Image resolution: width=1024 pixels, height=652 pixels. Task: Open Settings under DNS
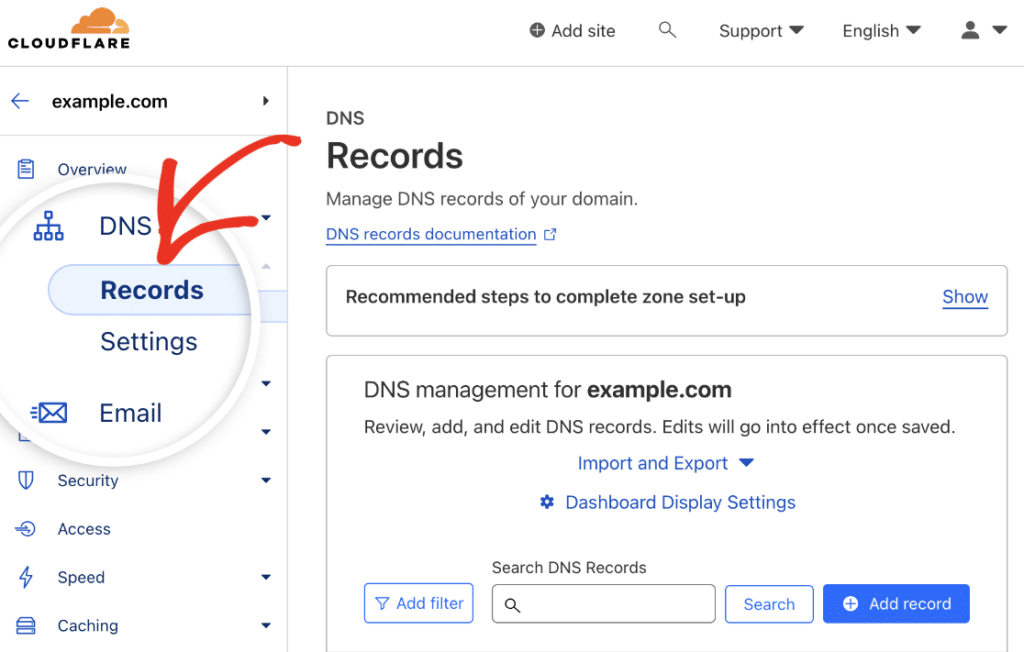[148, 341]
